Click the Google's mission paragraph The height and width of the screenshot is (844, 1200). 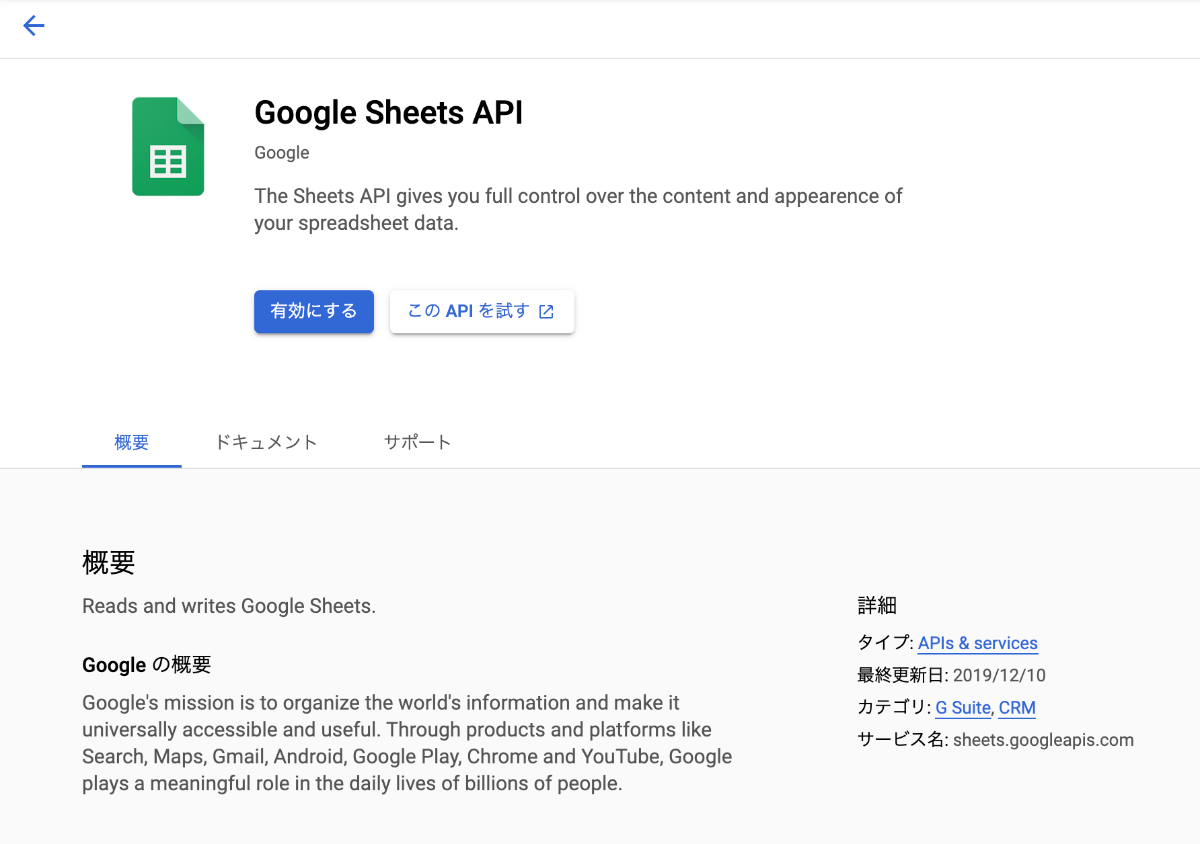click(x=407, y=743)
